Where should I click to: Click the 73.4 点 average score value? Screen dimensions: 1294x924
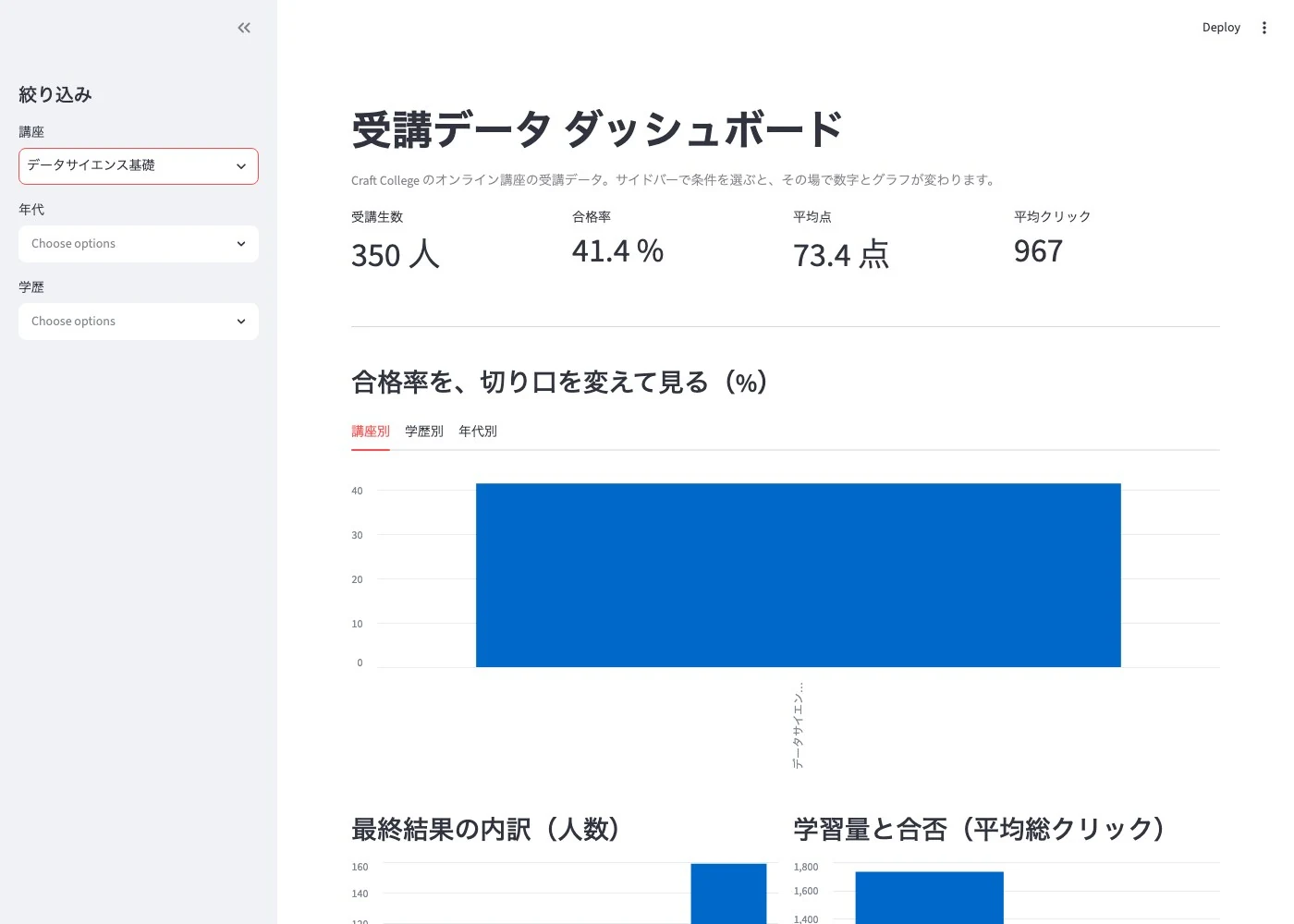click(841, 254)
